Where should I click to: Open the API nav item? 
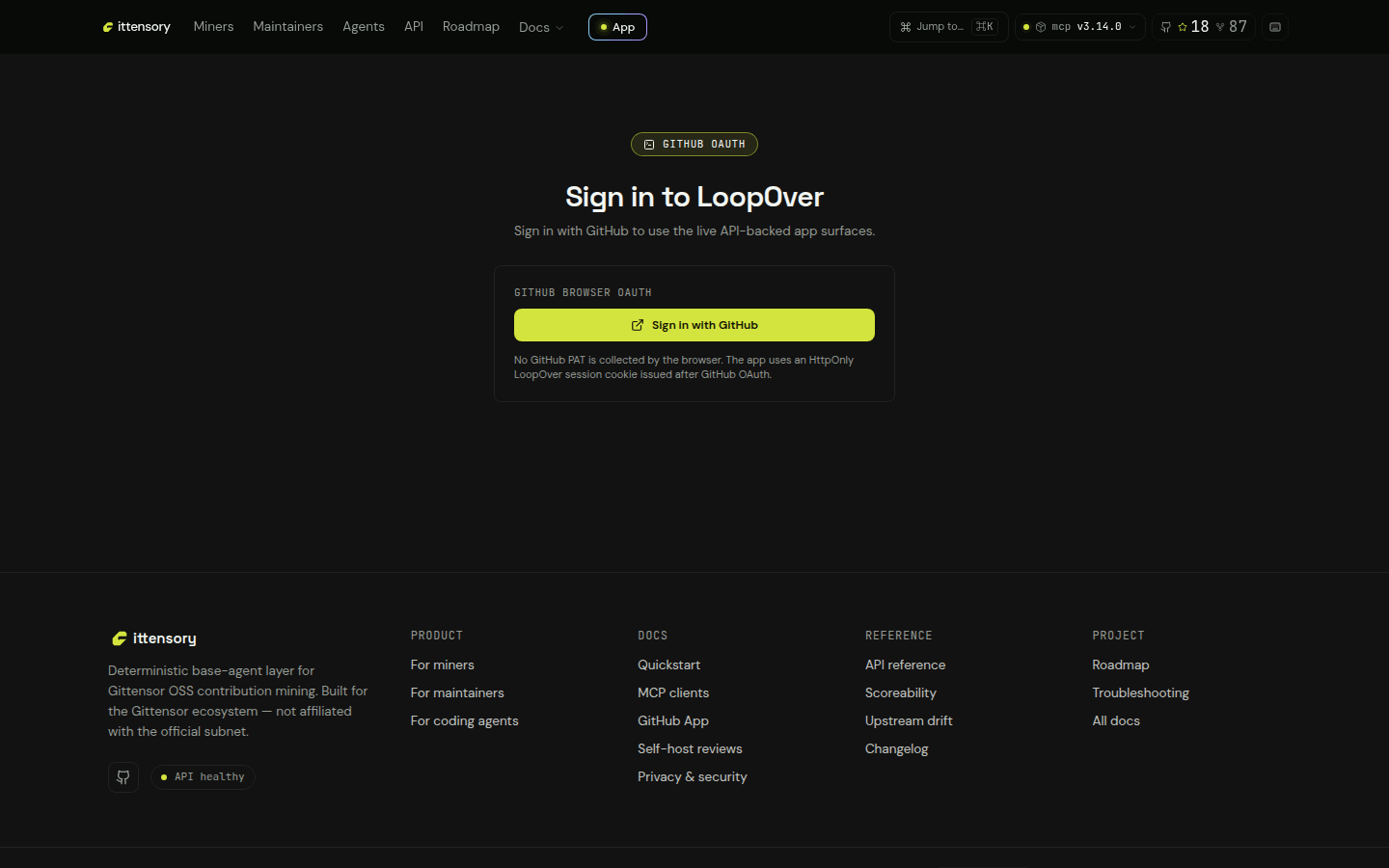[x=414, y=26]
